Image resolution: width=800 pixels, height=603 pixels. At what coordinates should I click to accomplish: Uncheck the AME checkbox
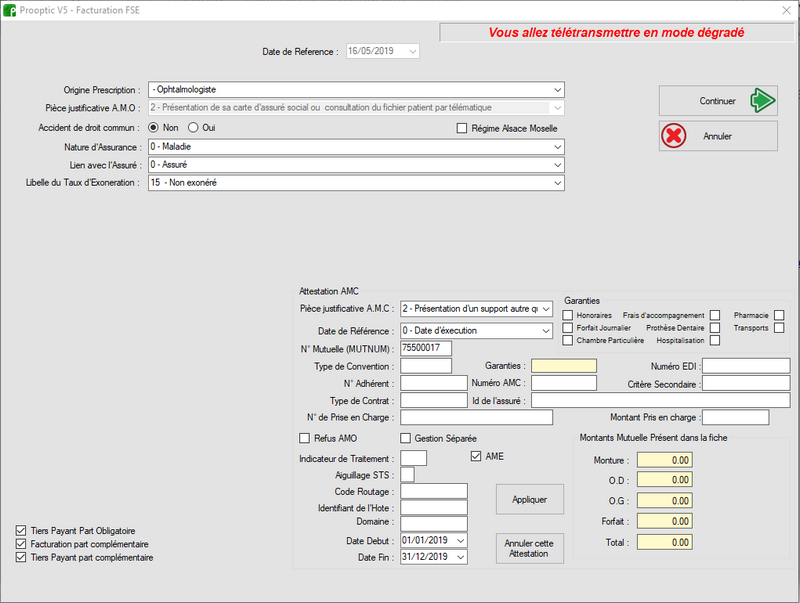(476, 456)
